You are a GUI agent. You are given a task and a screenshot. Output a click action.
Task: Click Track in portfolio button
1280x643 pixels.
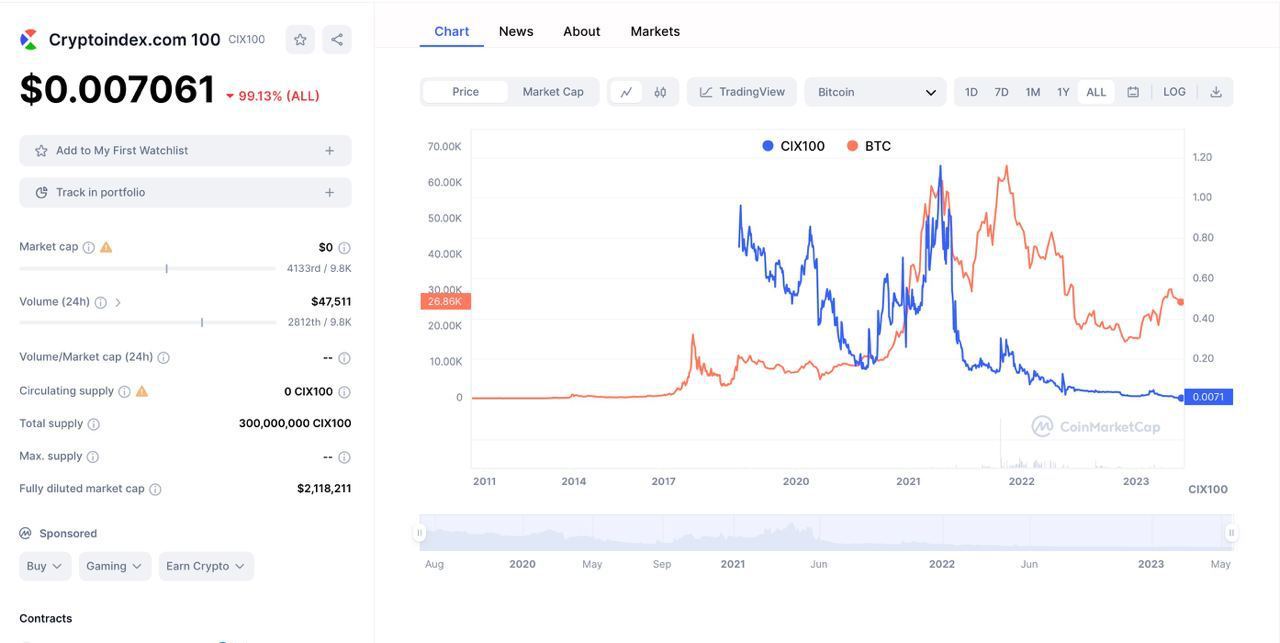tap(185, 192)
